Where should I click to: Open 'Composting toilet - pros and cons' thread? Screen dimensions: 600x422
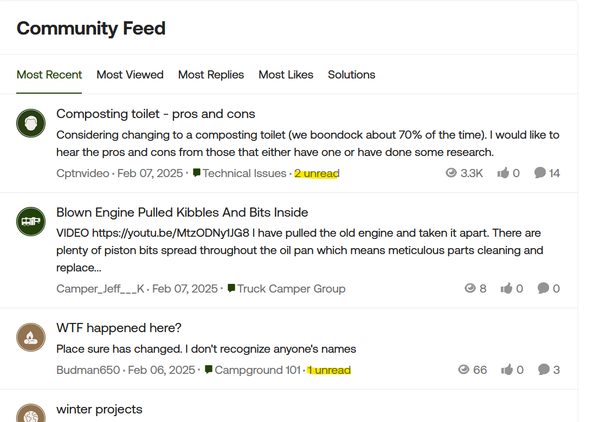(x=155, y=114)
